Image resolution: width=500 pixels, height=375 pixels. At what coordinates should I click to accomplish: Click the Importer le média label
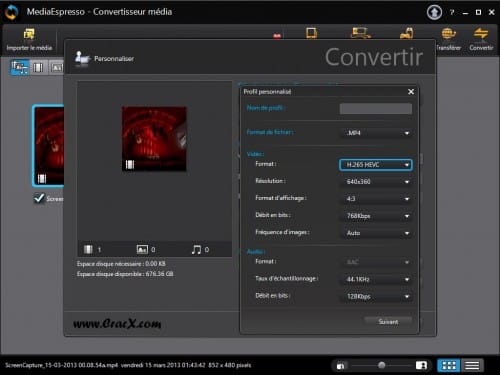pos(29,48)
